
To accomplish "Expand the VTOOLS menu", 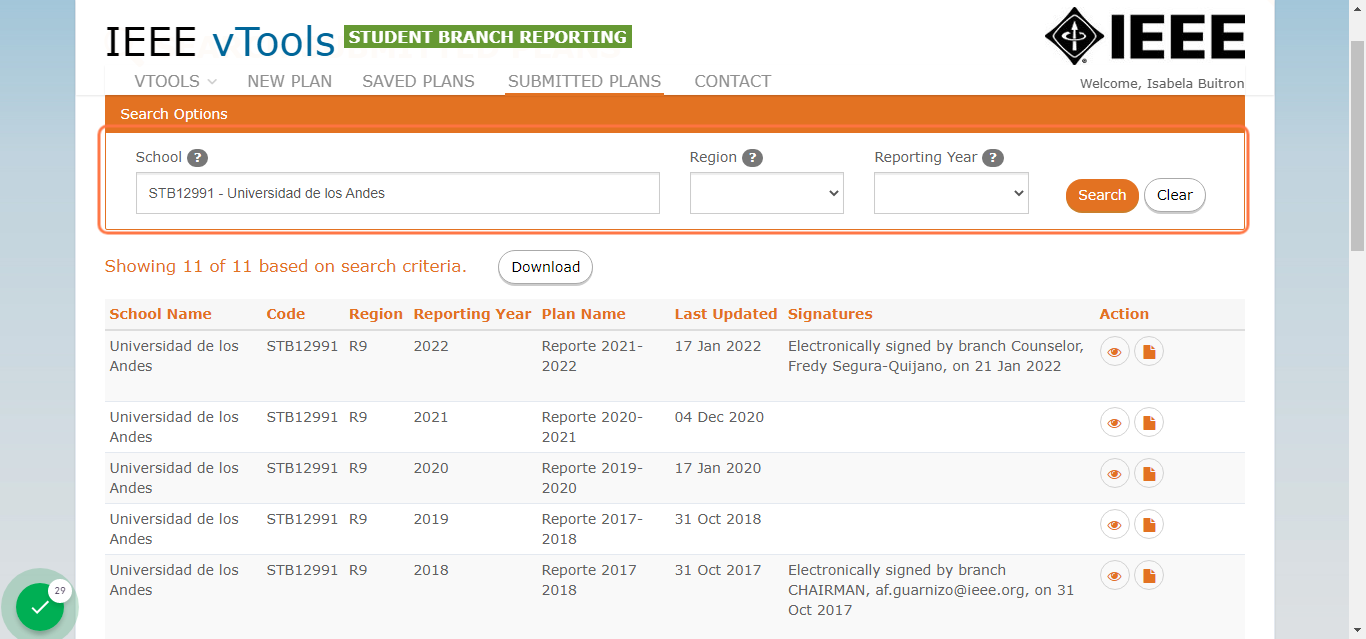I will 176,81.
